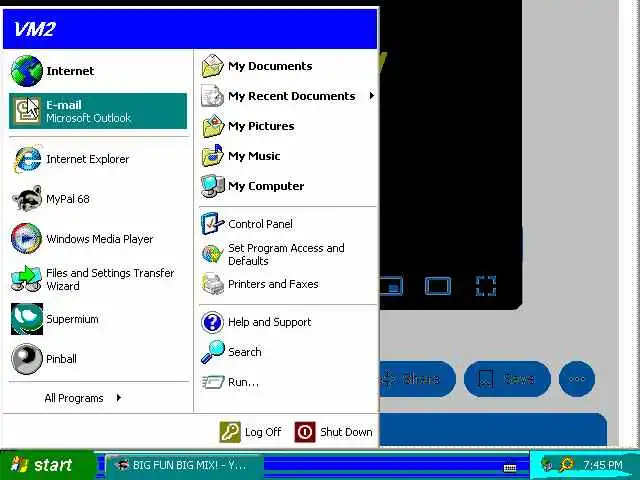Click the All Programs label

(74, 398)
